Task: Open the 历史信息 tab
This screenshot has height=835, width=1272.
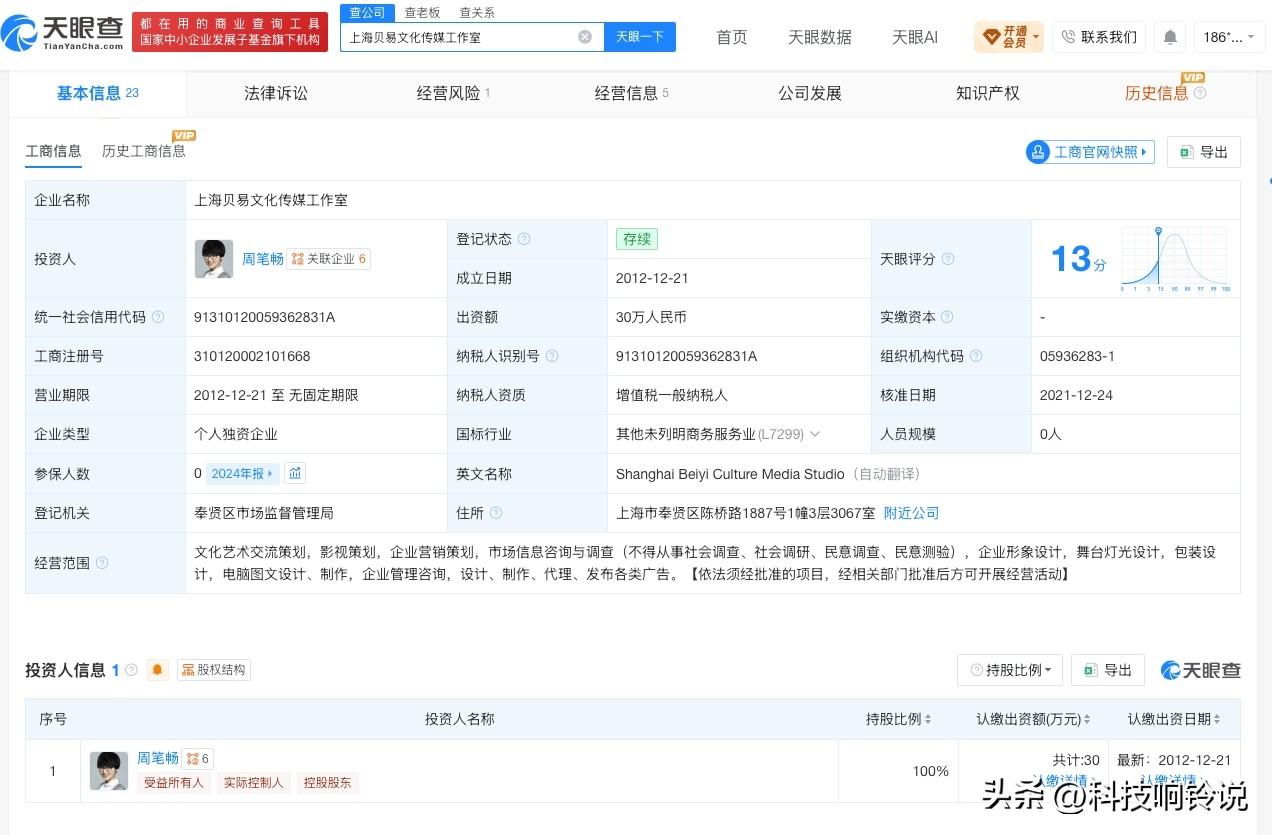Action: [x=1157, y=93]
